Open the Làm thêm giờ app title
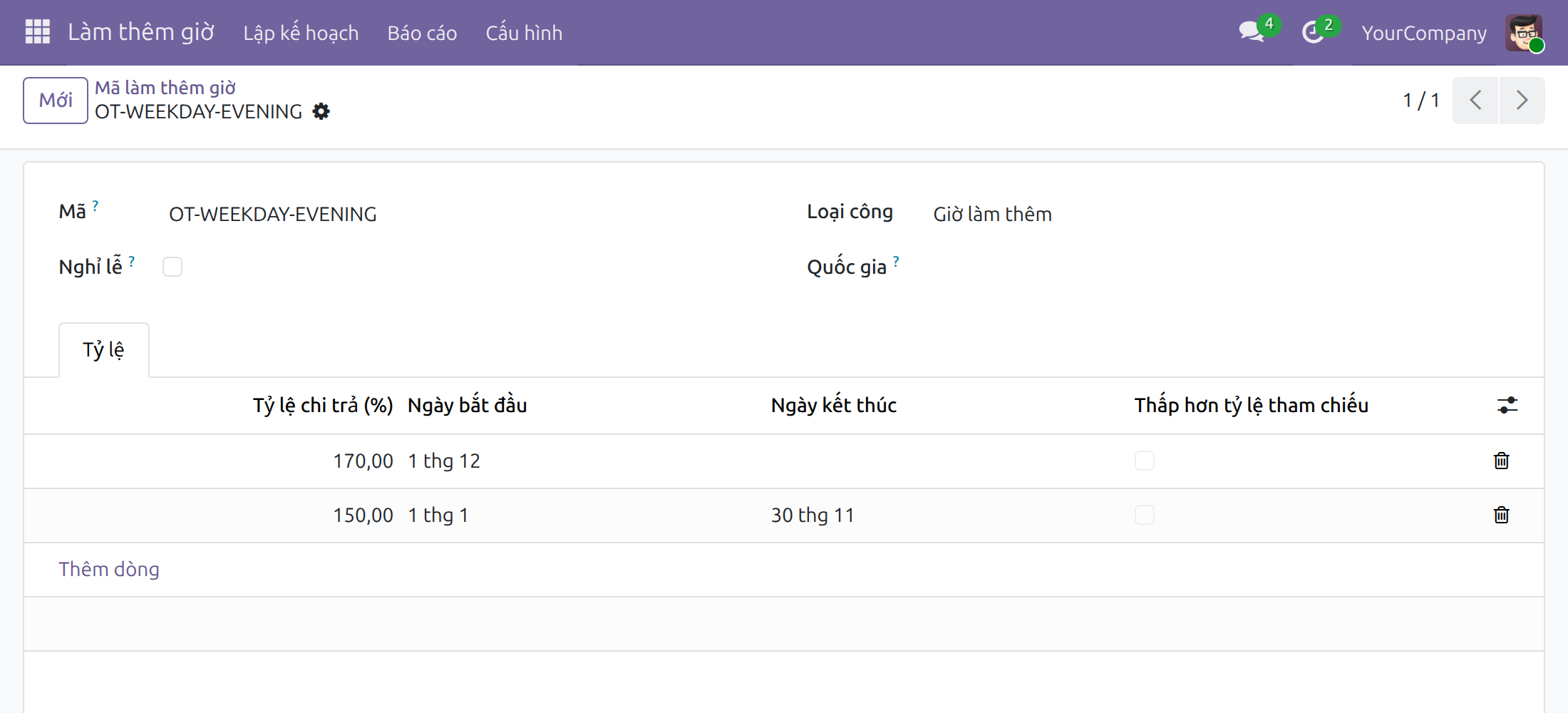Screen dimensions: 1568x713 141,32
